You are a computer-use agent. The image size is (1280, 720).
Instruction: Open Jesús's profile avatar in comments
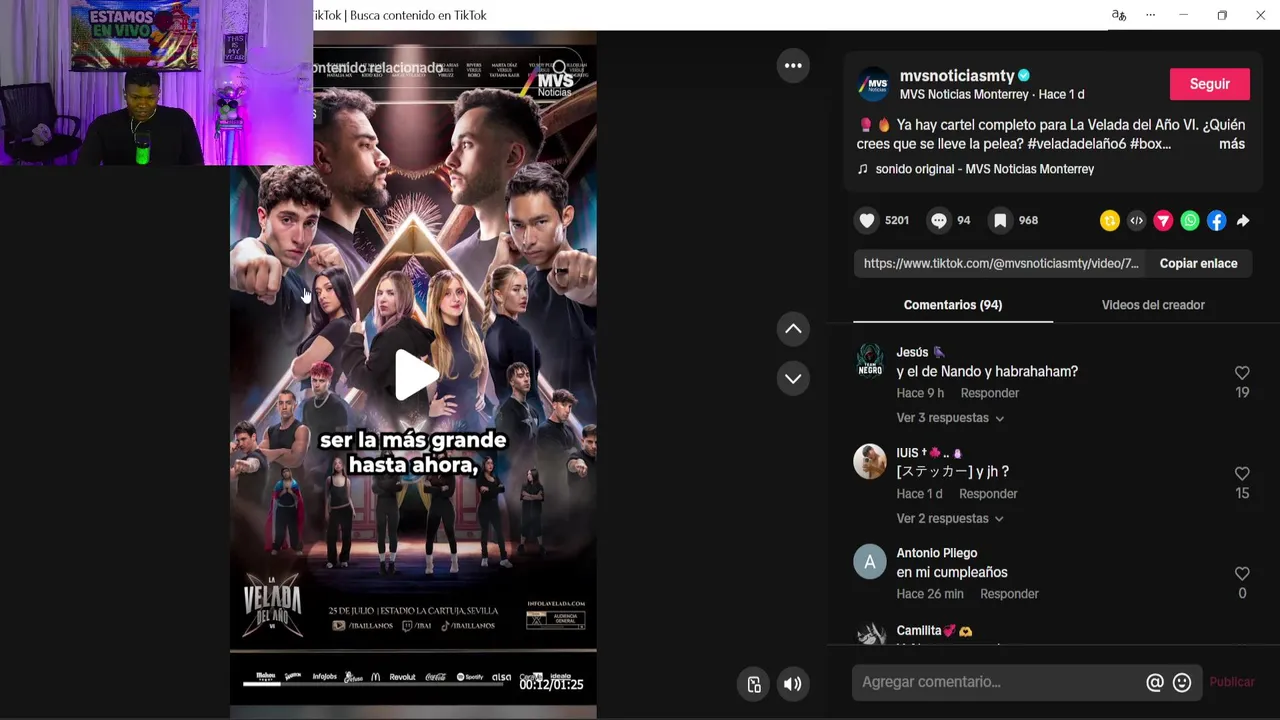tap(870, 361)
